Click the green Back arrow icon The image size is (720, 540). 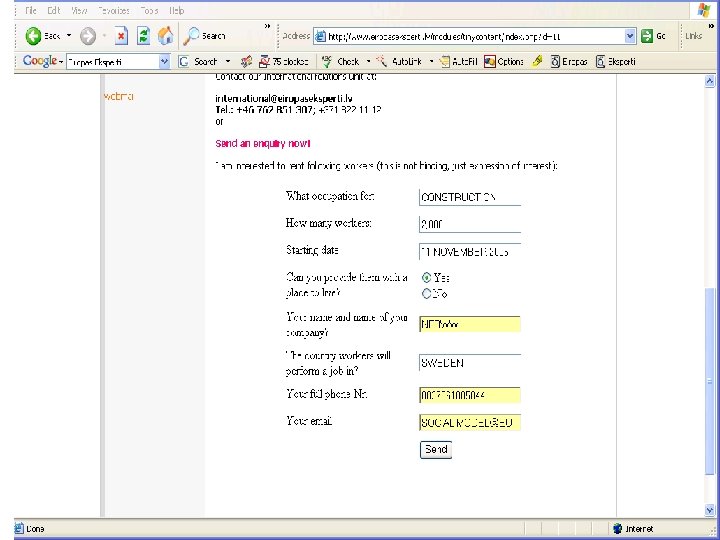pyautogui.click(x=33, y=36)
